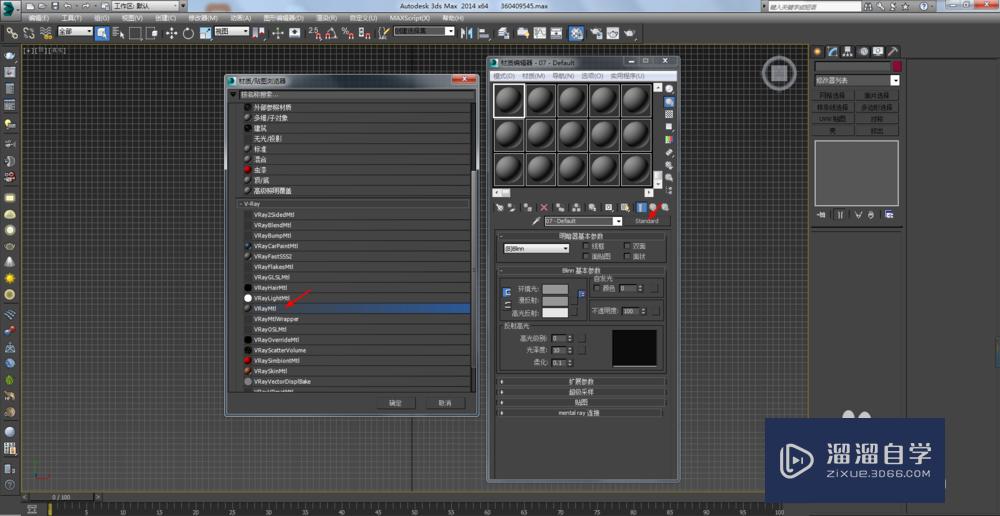Open the 材质(M) menu in material editor
The height and width of the screenshot is (516, 1000).
[x=533, y=75]
